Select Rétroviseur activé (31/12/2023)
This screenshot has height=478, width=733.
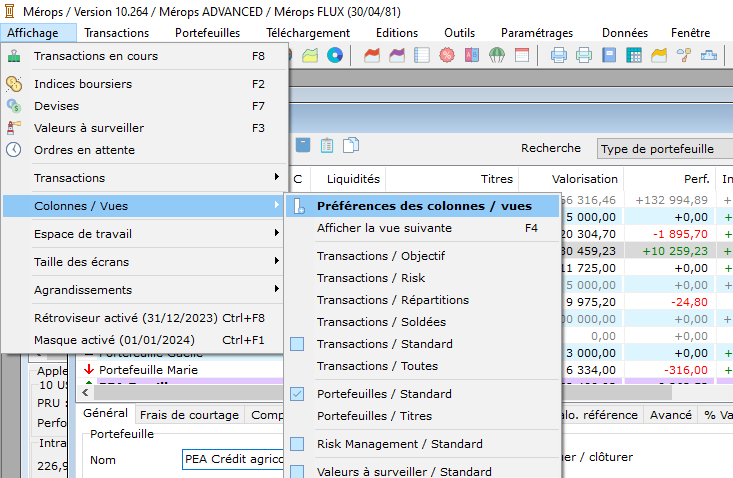144,318
